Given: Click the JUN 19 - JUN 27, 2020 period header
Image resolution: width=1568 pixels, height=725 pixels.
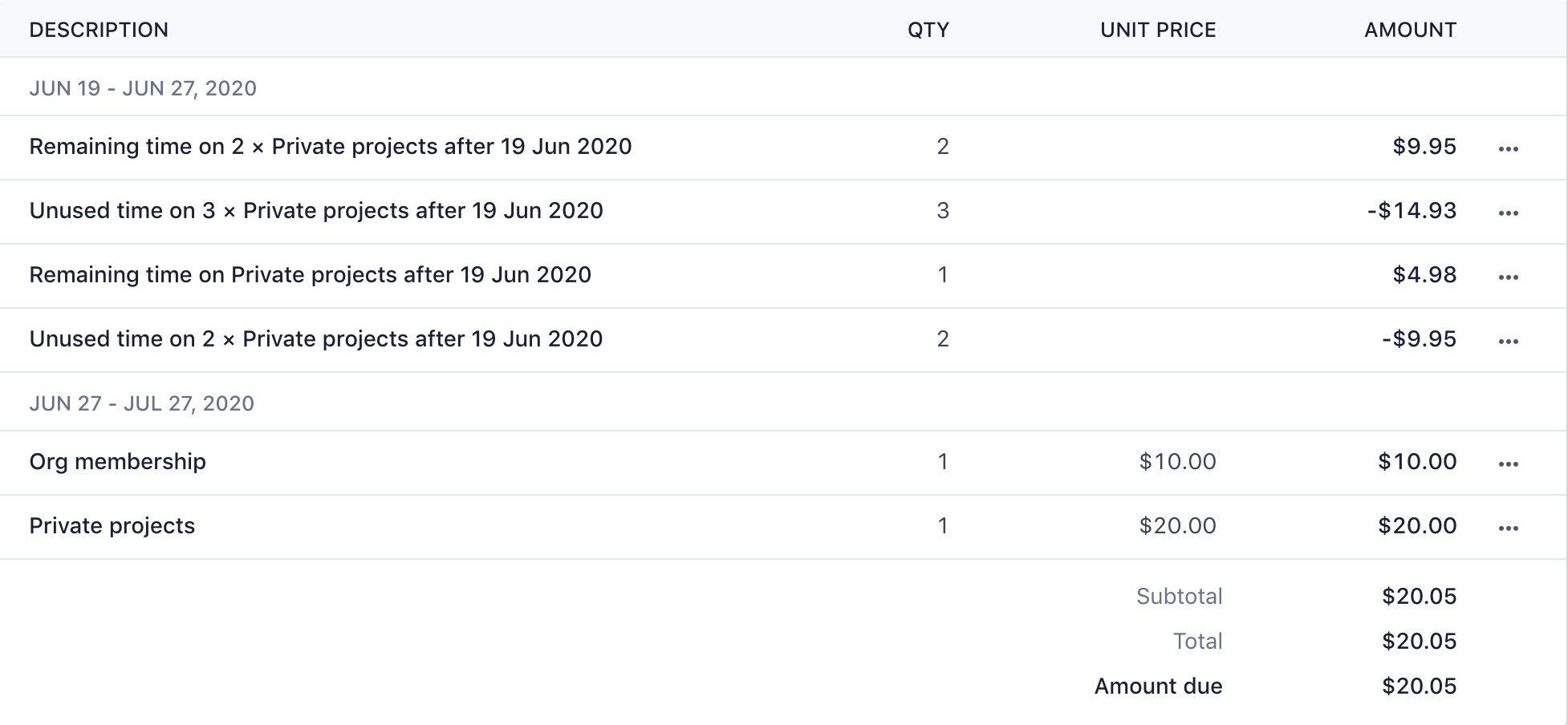Looking at the screenshot, I should (x=143, y=88).
